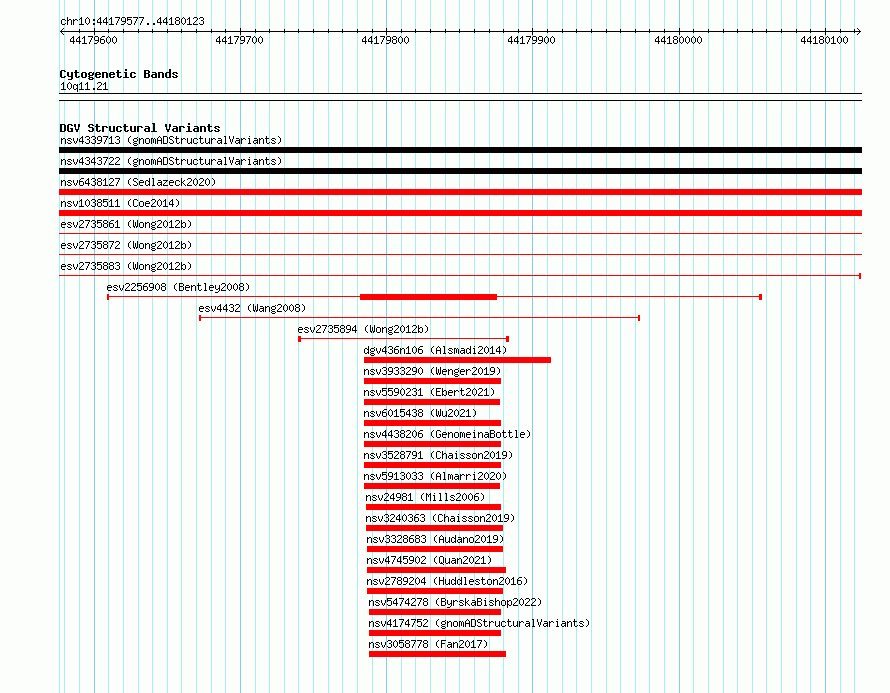The width and height of the screenshot is (890, 693).
Task: Open nsv3933290 (Wenger2019) variant
Action: pyautogui.click(x=432, y=371)
